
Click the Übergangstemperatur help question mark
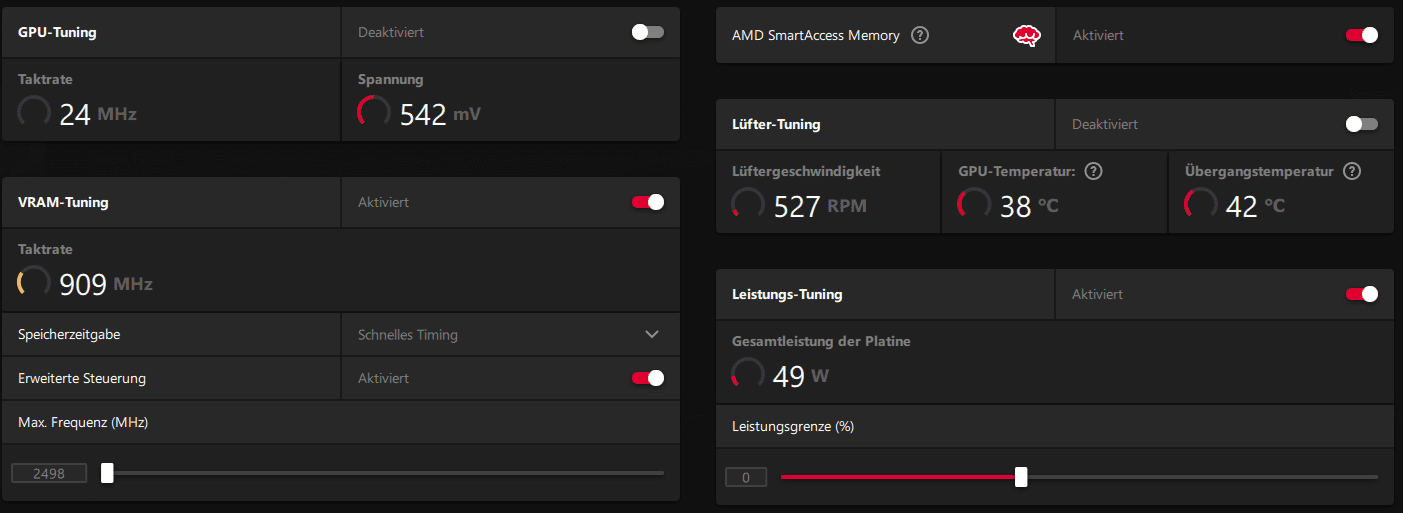tap(1352, 171)
